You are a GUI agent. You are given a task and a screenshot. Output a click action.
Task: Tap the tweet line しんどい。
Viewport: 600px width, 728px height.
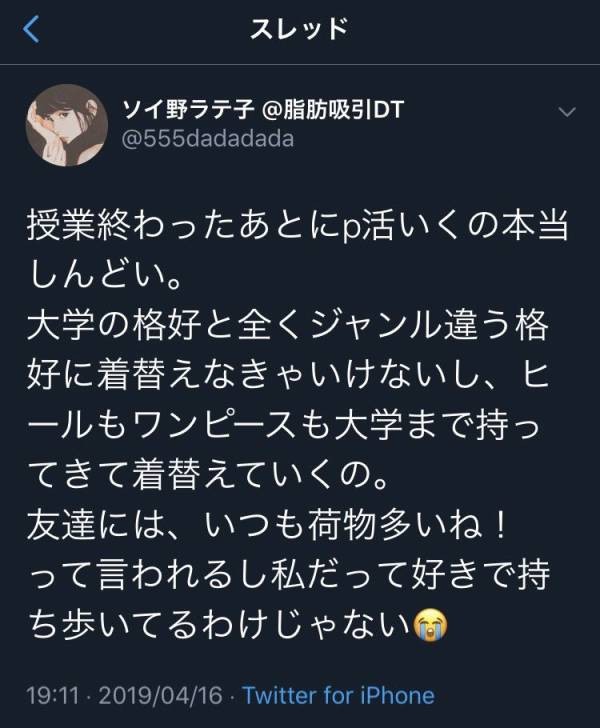point(105,276)
